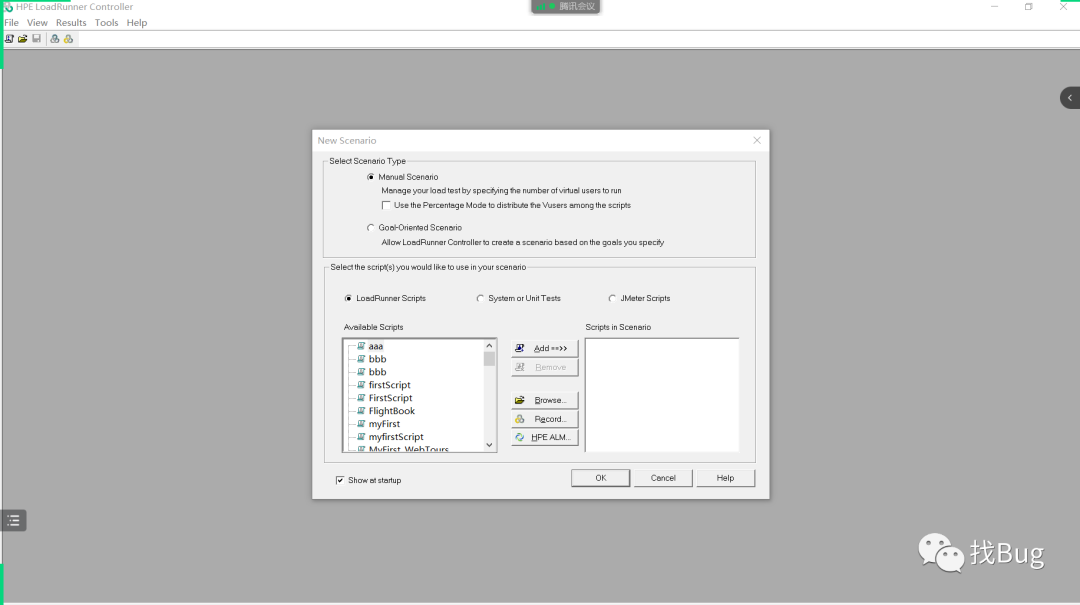The width and height of the screenshot is (1080, 605).
Task: Expand the collapsed side panel arrow at right edge
Action: click(1070, 98)
